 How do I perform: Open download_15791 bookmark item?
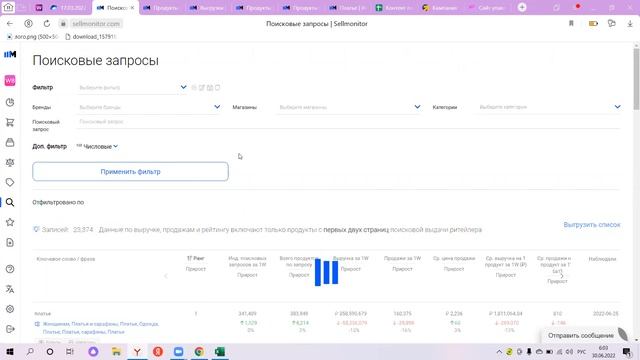coord(91,37)
